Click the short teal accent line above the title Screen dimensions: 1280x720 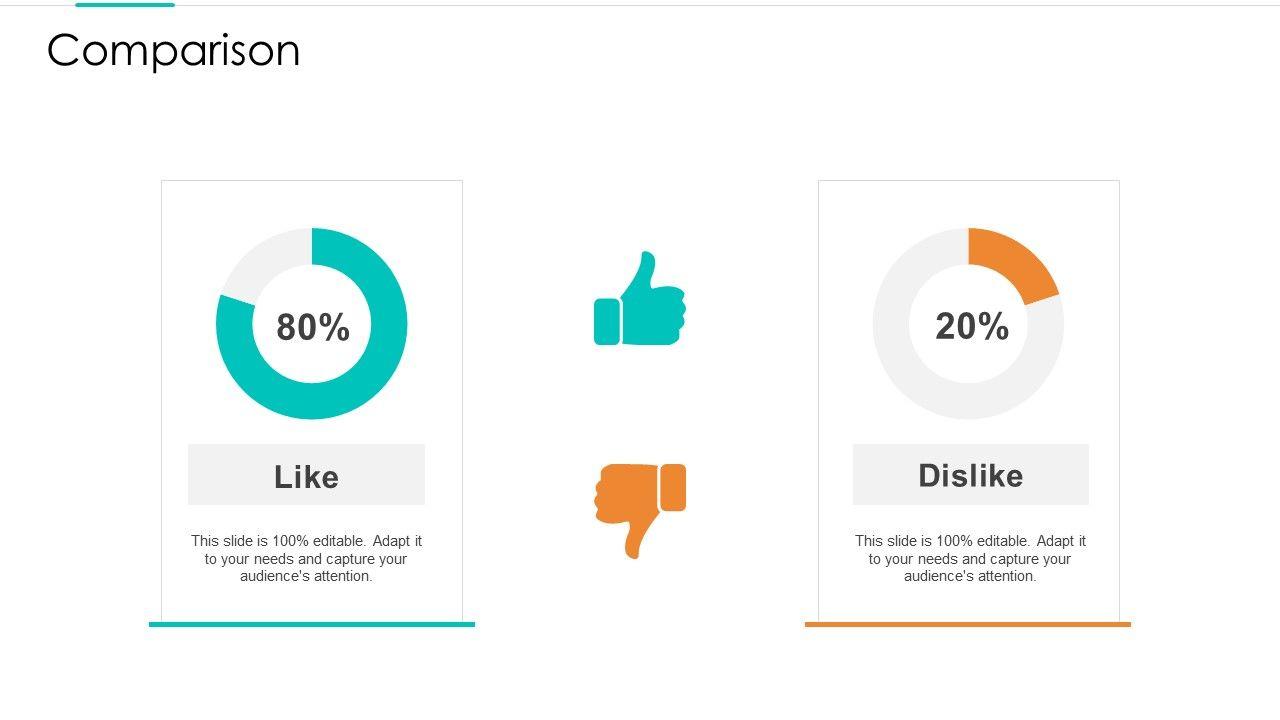click(125, 5)
